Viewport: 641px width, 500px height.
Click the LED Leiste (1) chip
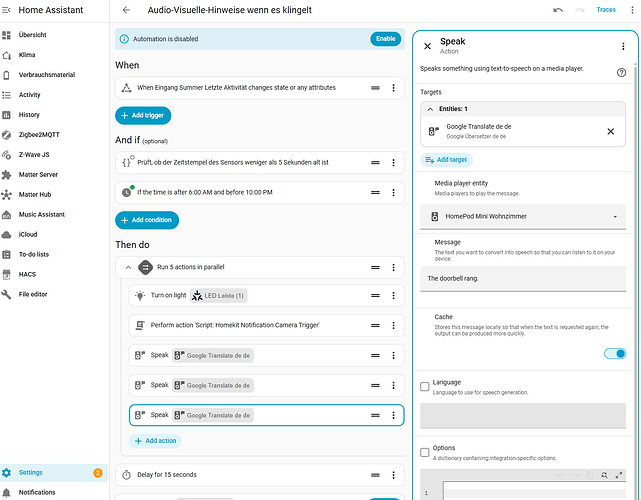click(x=219, y=296)
